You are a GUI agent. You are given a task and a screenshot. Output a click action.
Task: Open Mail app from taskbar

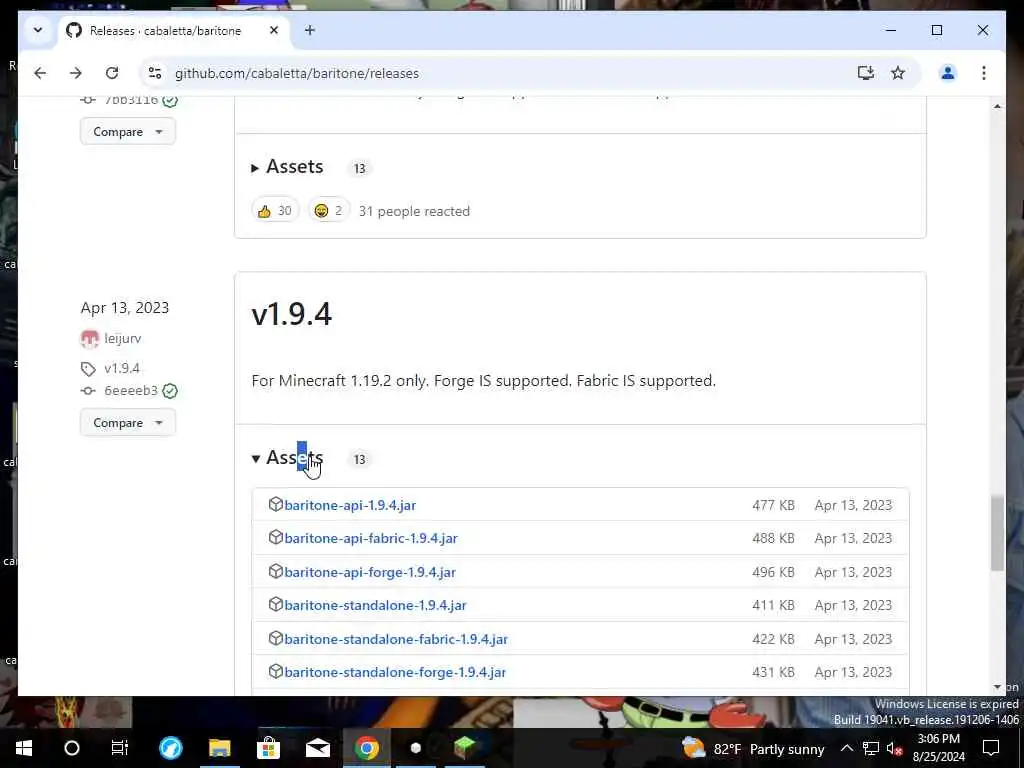click(317, 748)
